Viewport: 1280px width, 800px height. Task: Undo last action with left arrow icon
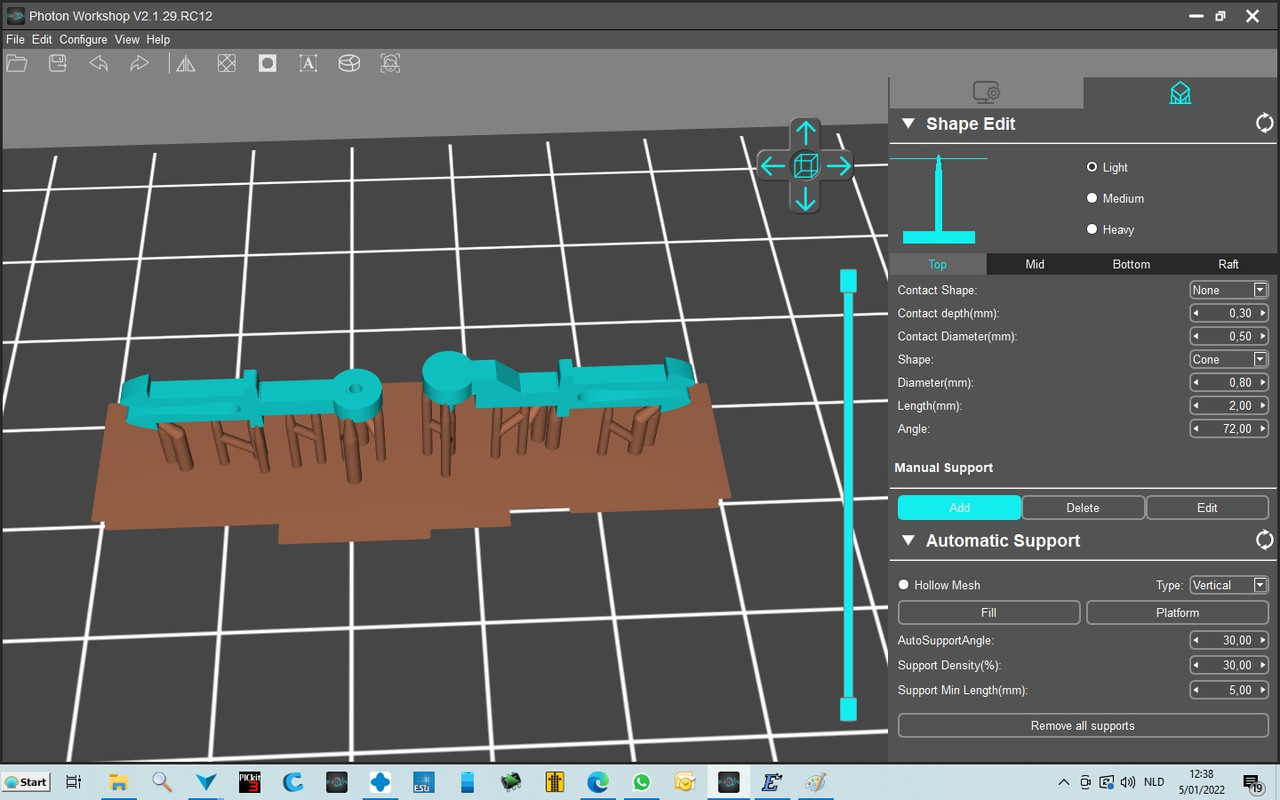tap(98, 63)
